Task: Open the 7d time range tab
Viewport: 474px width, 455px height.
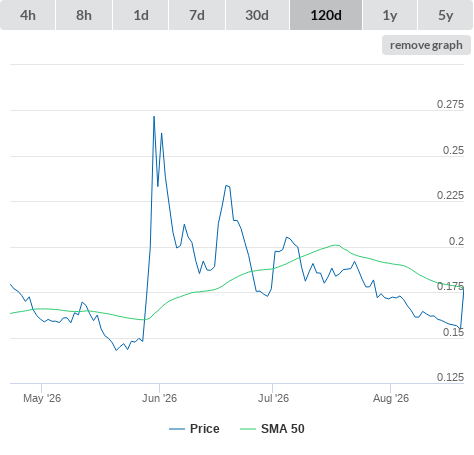Action: 197,15
